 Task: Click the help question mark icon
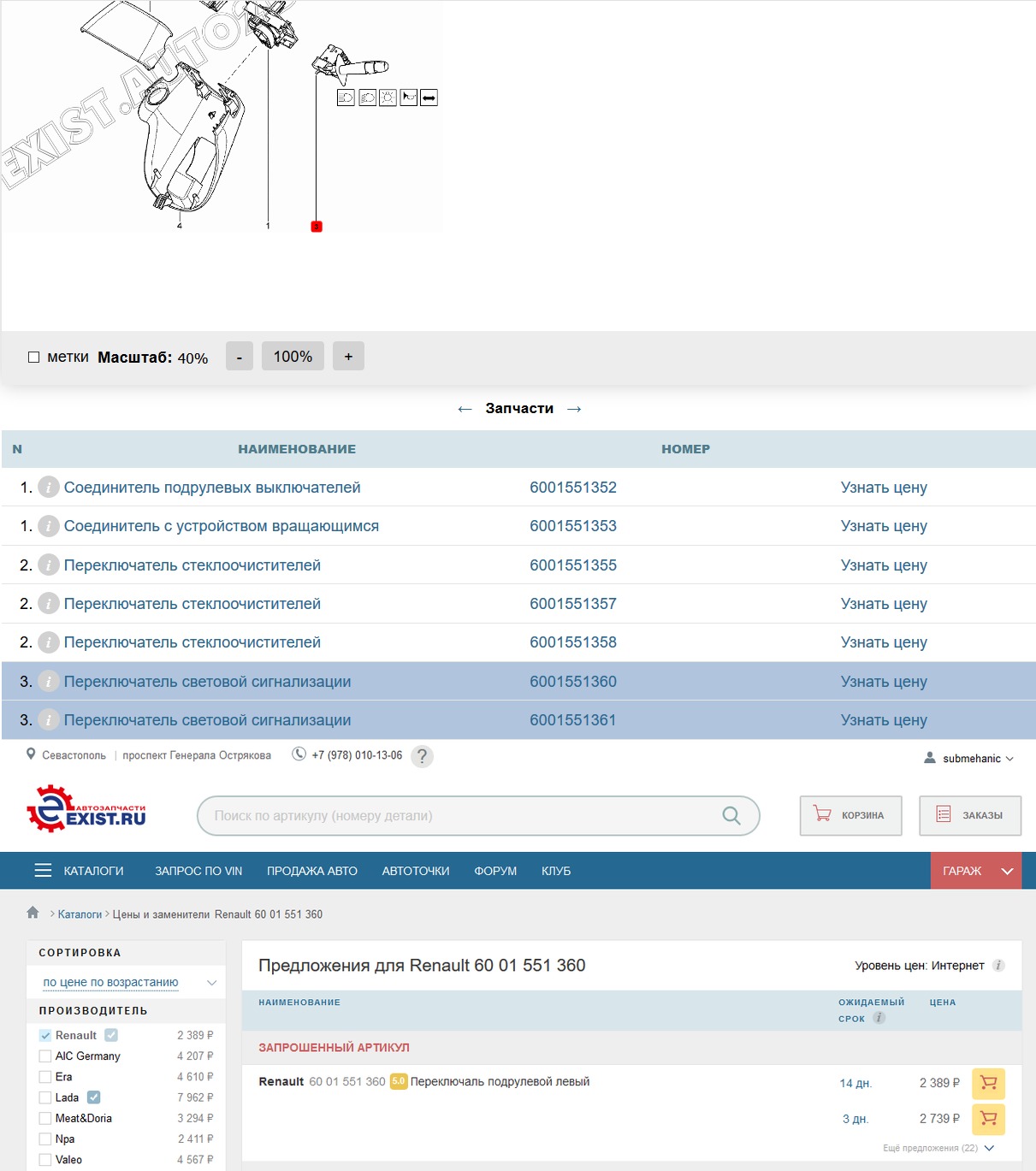[x=422, y=756]
